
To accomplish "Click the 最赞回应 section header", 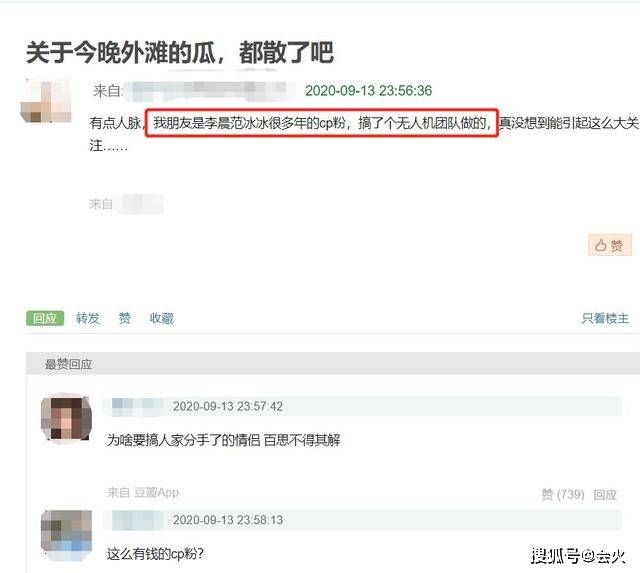I will tap(68, 364).
